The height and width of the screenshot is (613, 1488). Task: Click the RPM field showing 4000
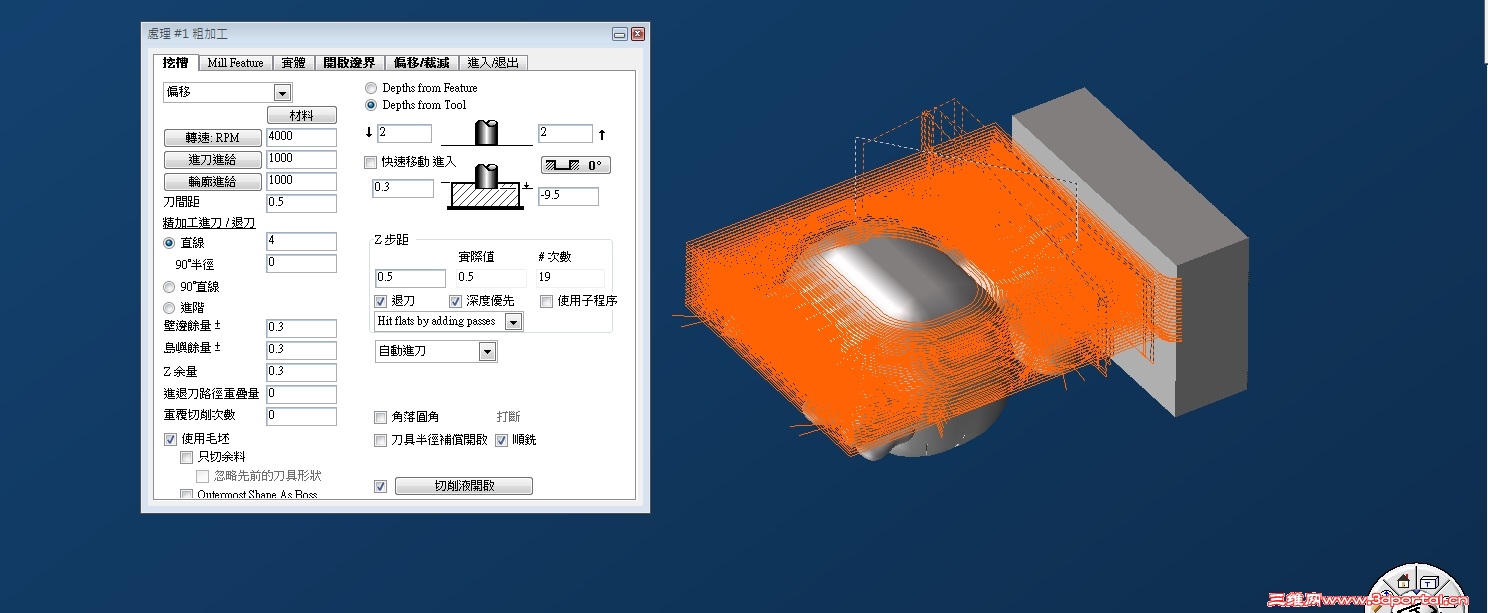point(302,137)
